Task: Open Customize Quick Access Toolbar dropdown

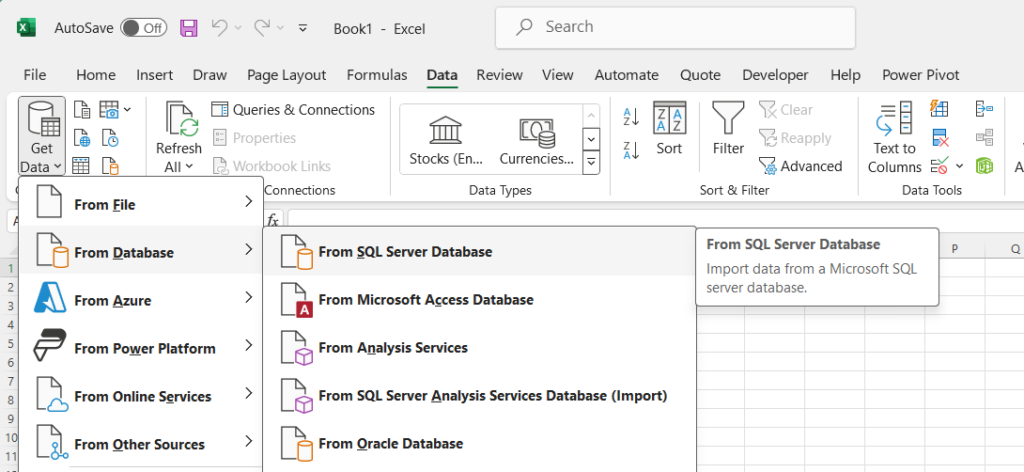Action: (303, 28)
